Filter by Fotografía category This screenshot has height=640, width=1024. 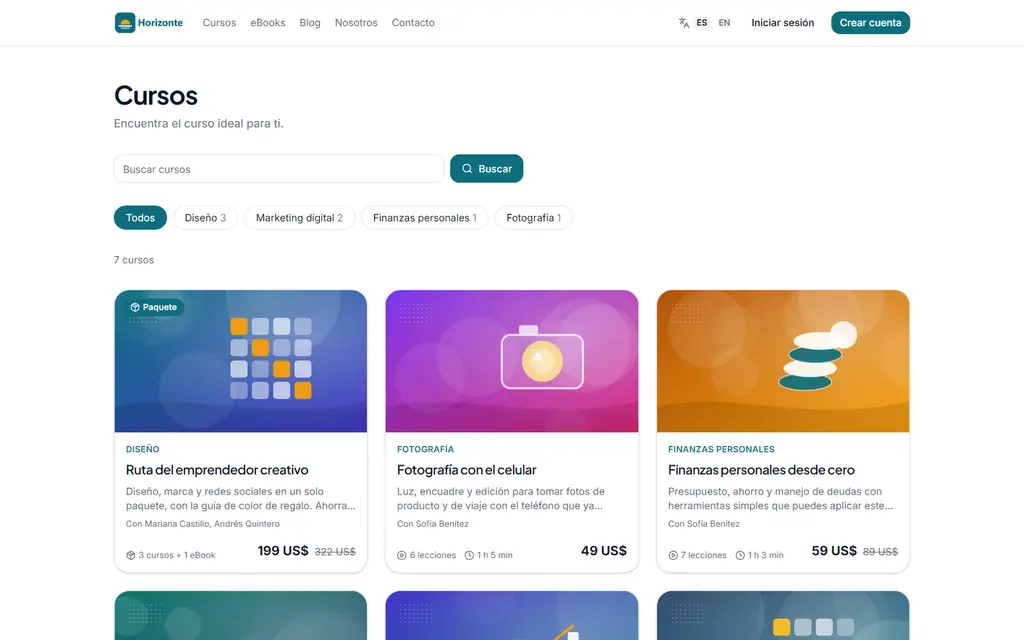[x=534, y=217]
